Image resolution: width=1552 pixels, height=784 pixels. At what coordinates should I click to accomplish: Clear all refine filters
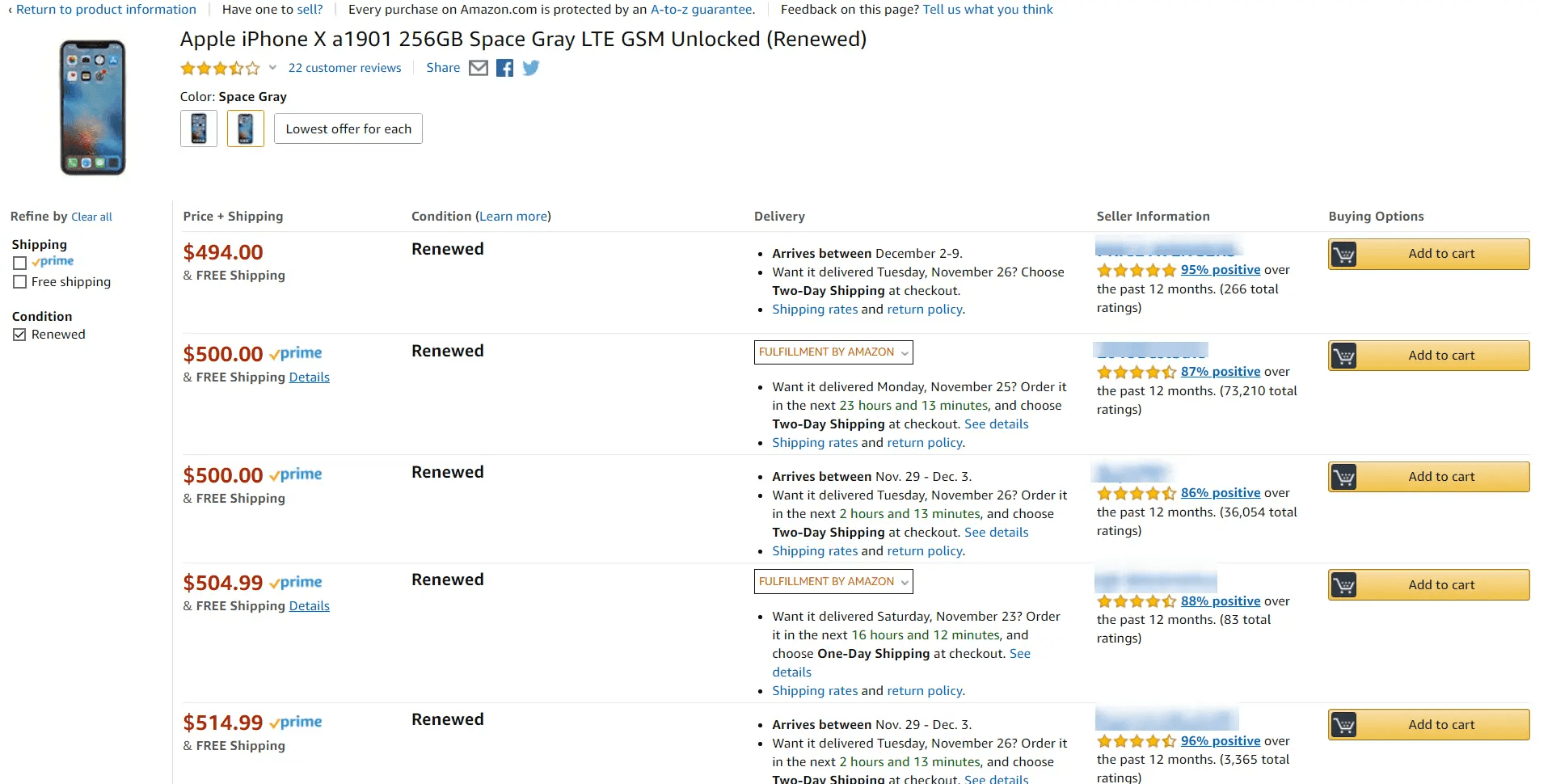91,217
